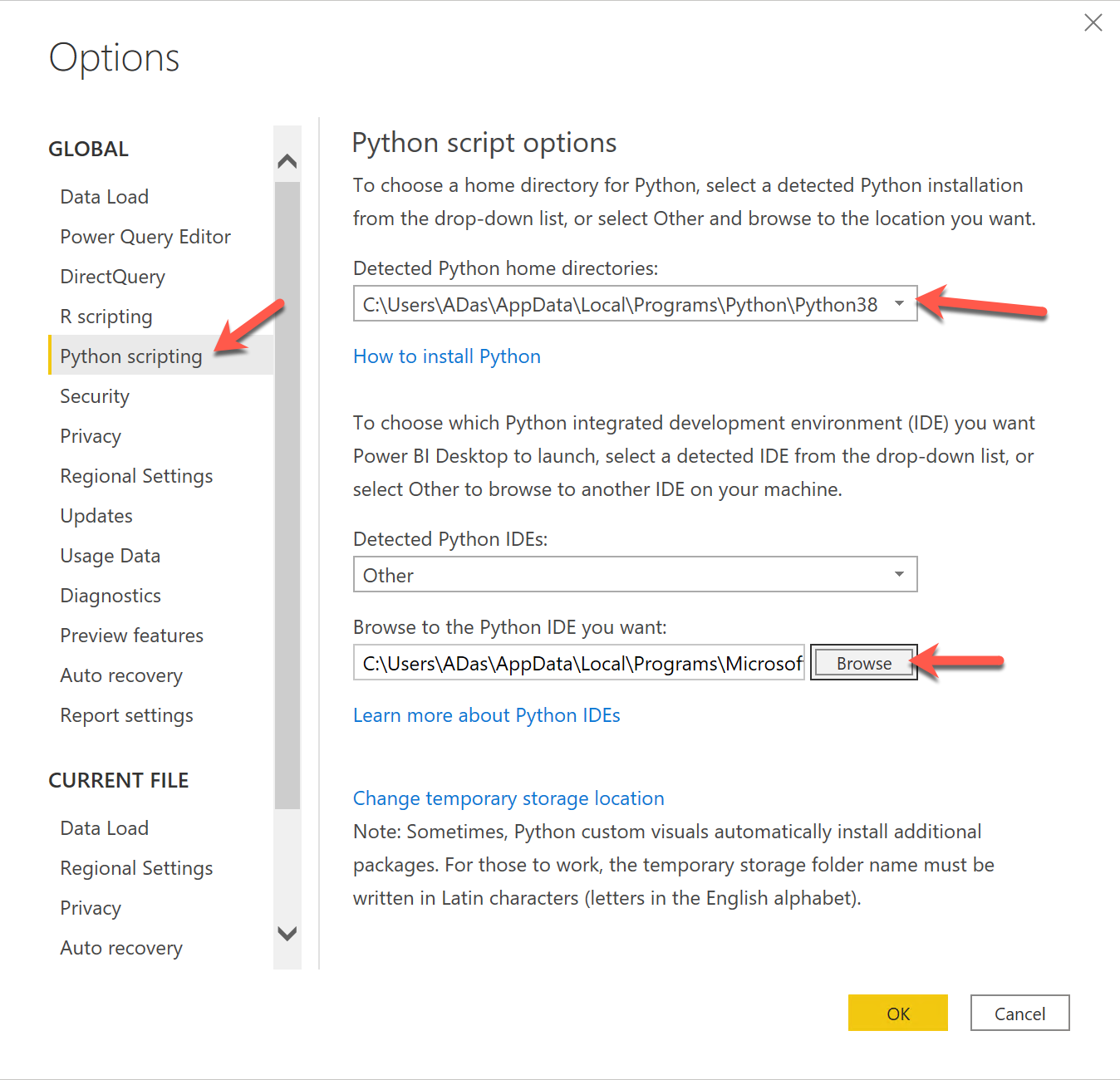Open Learn more about Python IDEs
Screen dimensions: 1120x1080
pyautogui.click(x=486, y=714)
